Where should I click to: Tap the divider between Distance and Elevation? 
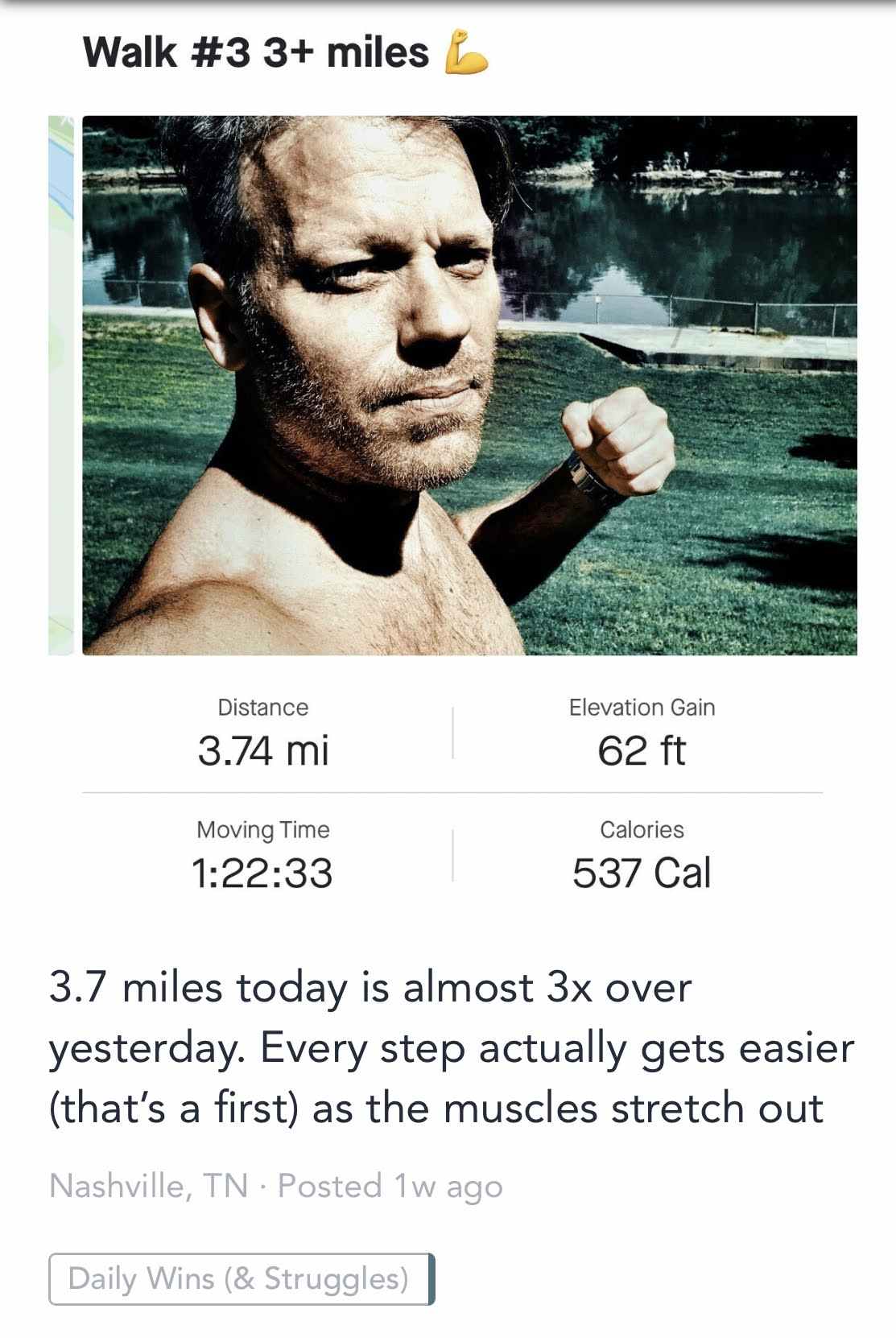[x=452, y=733]
